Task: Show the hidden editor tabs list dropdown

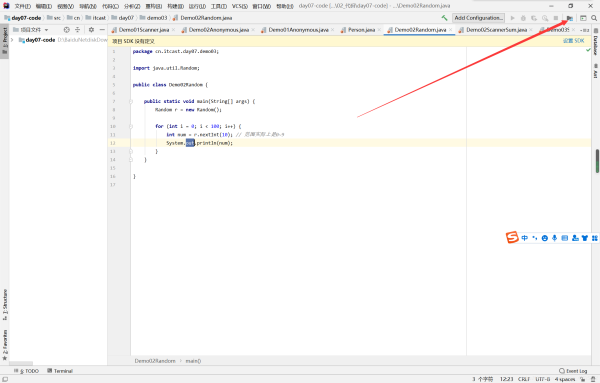Action: [584, 30]
